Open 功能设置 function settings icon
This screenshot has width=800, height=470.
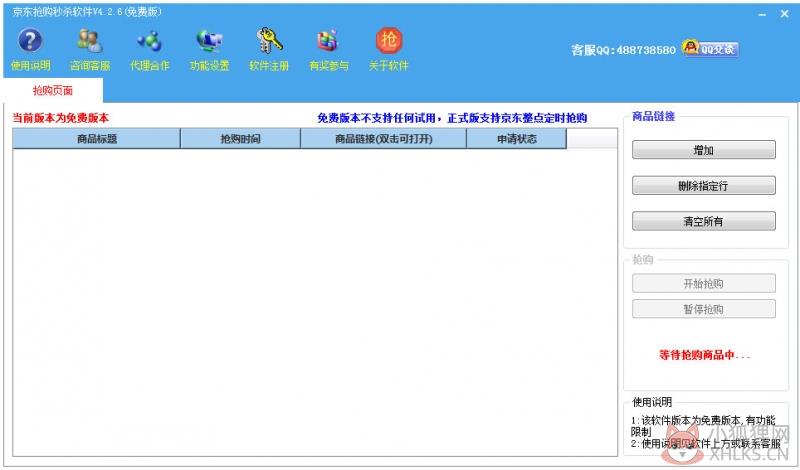click(x=209, y=49)
